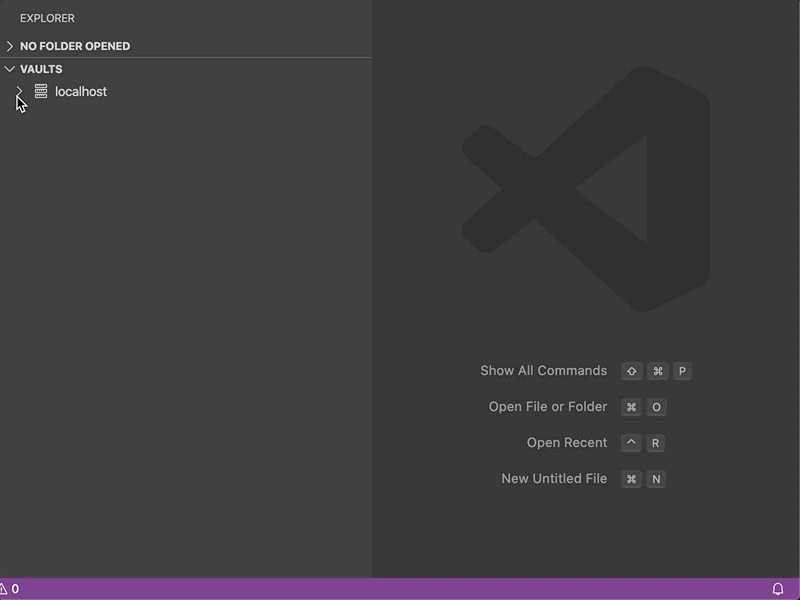This screenshot has height=600, width=800.
Task: Open notifications bell in status bar
Action: (778, 589)
